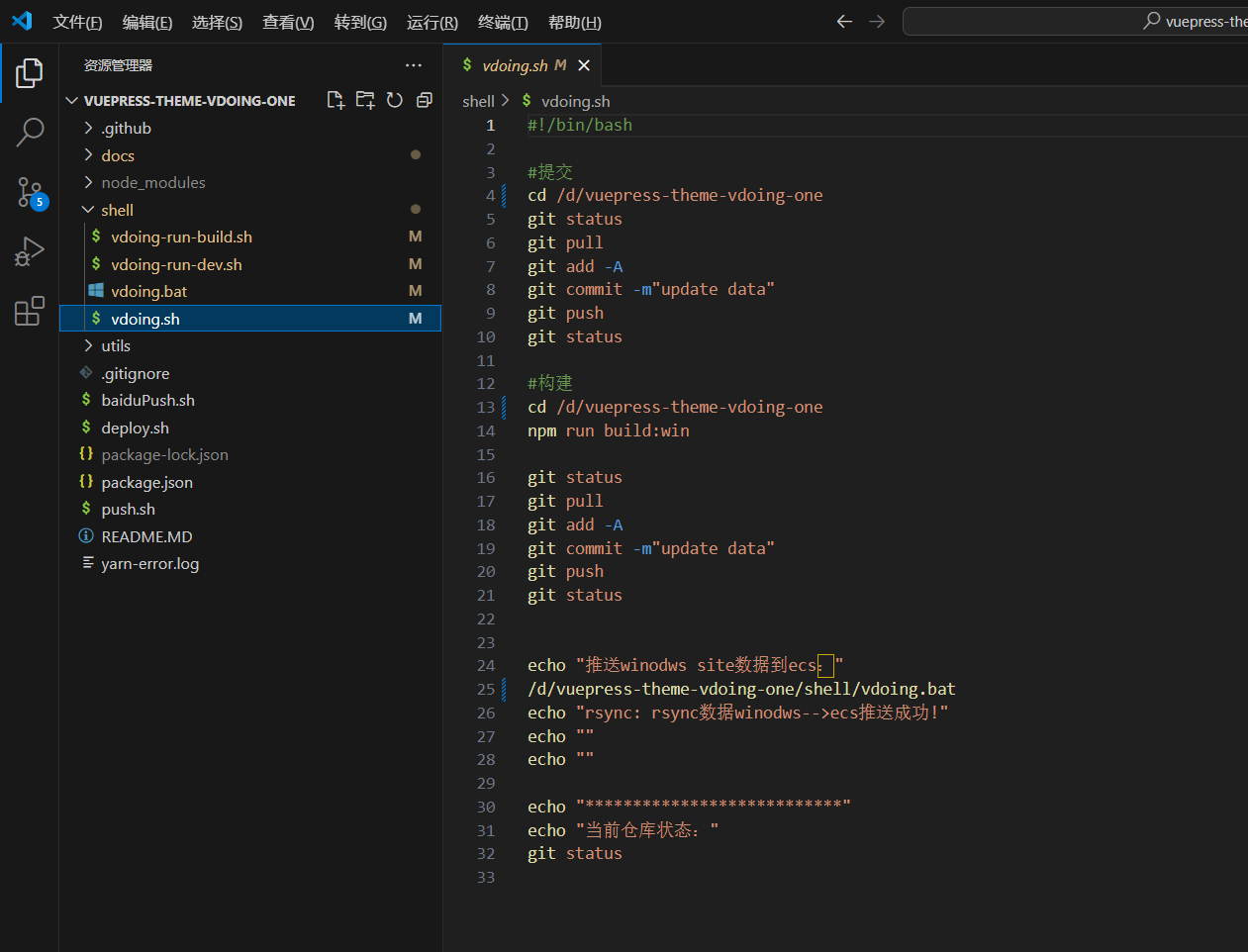
Task: Open package-lock.json file
Action: [250, 454]
